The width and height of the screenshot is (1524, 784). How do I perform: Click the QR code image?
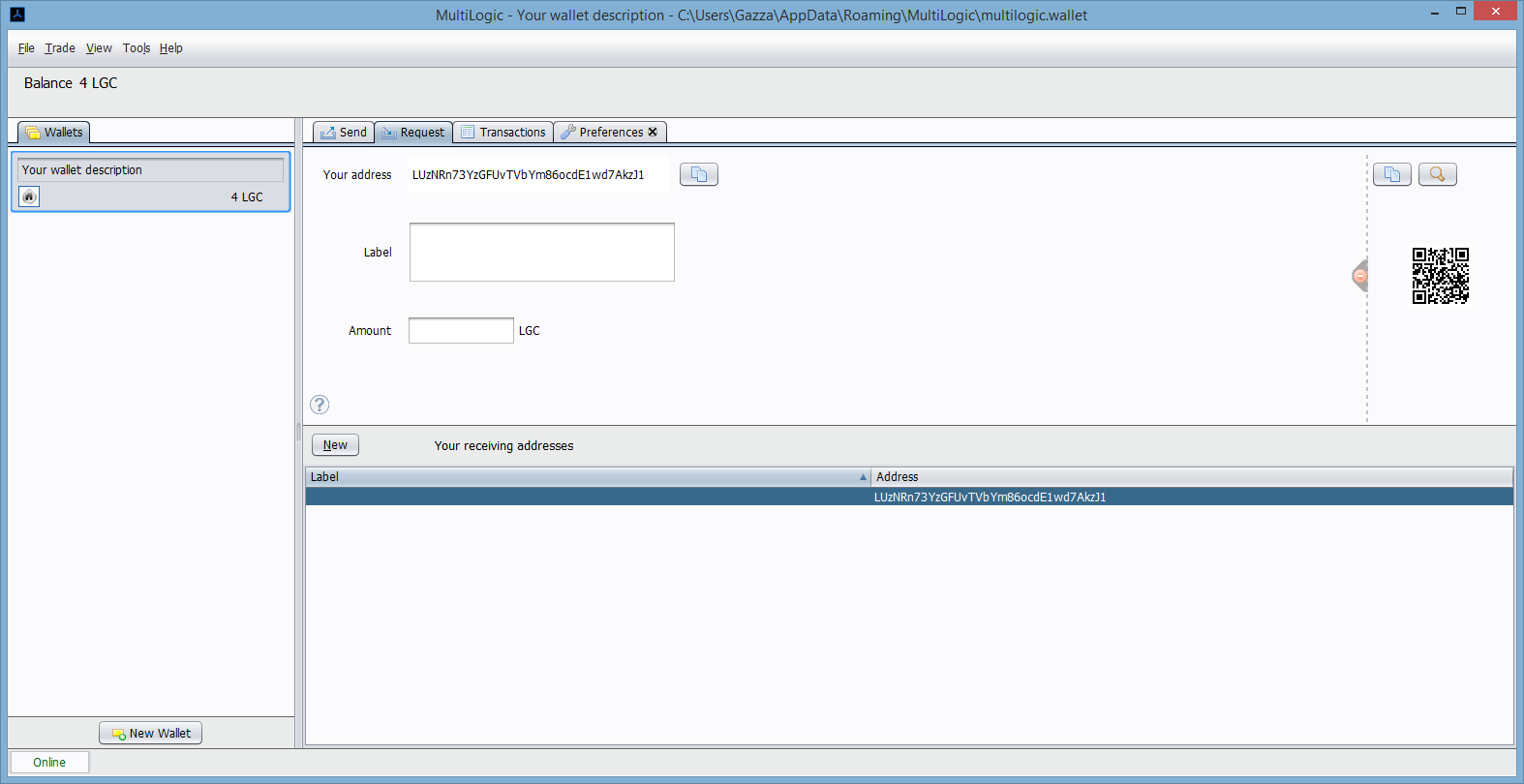[1440, 276]
